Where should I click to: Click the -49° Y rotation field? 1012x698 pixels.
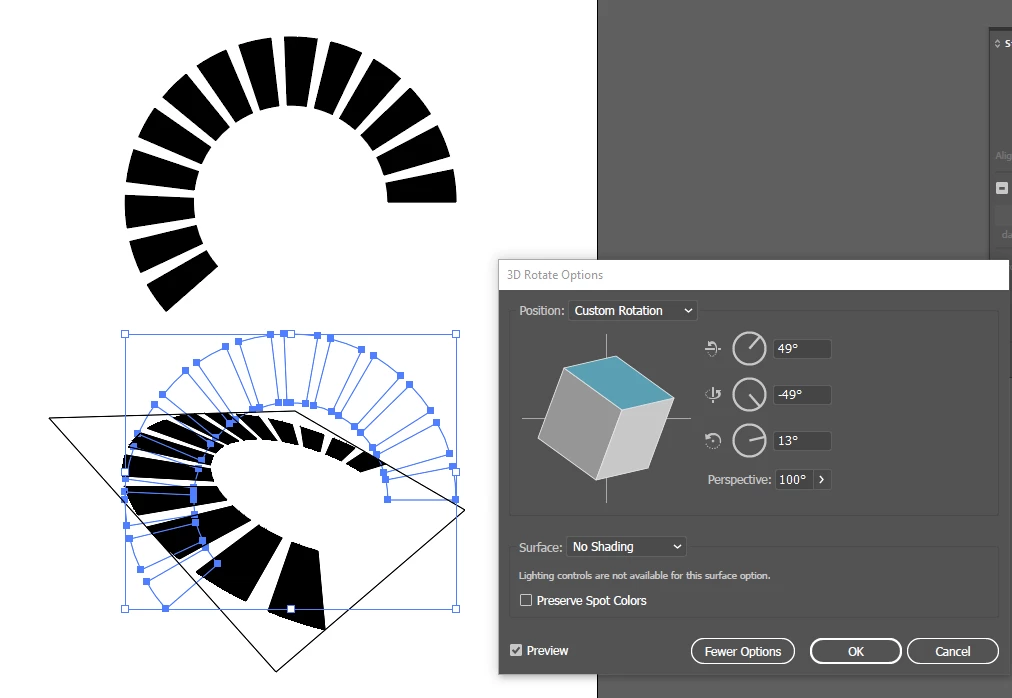pos(802,395)
